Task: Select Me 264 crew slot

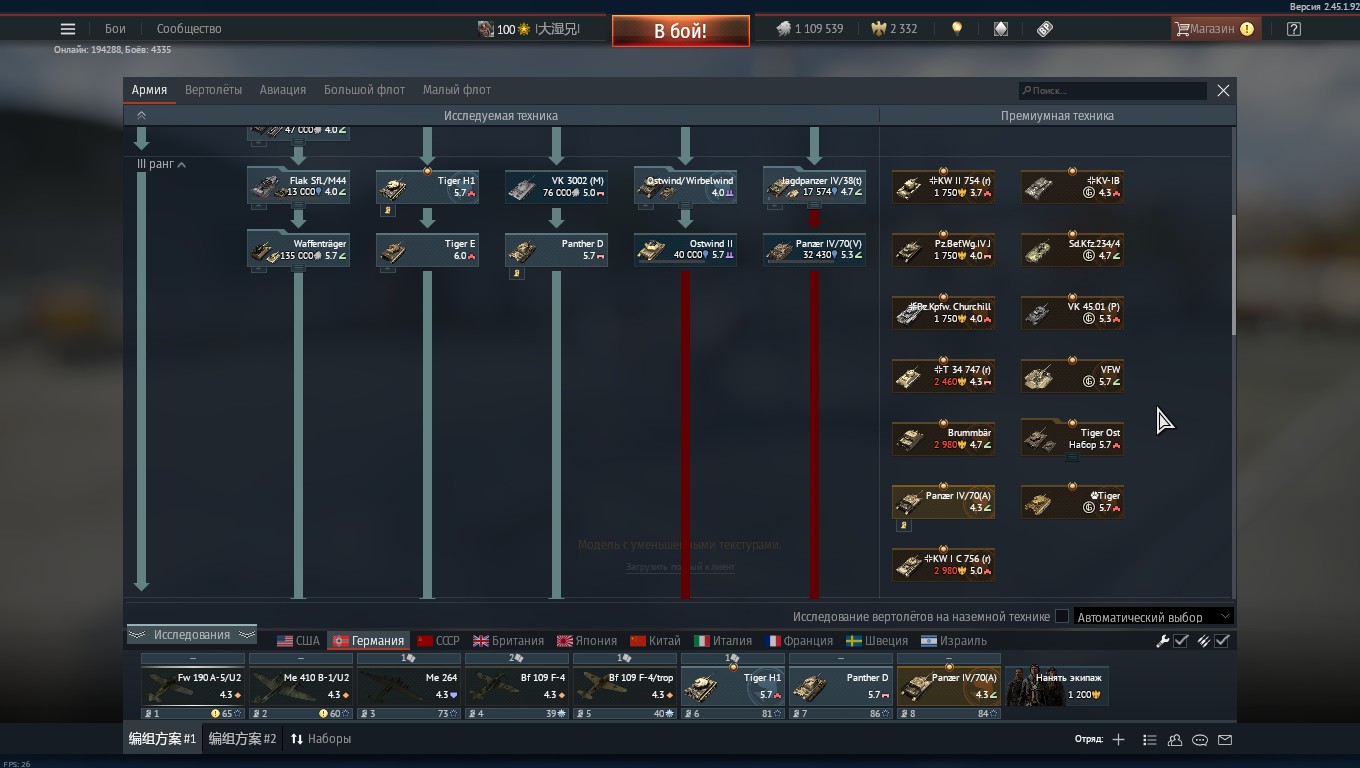Action: pos(408,686)
